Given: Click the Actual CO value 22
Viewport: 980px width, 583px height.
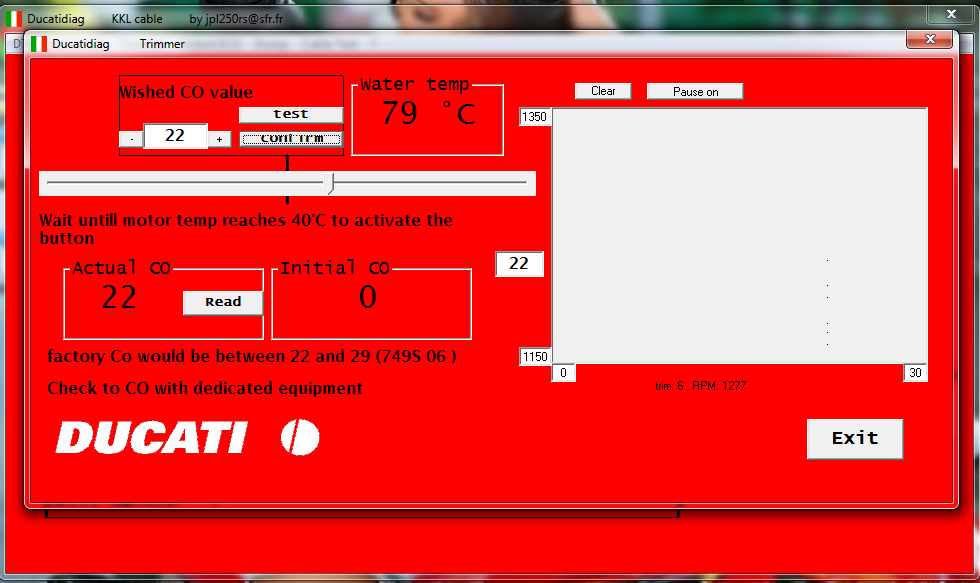Looking at the screenshot, I should click(119, 297).
